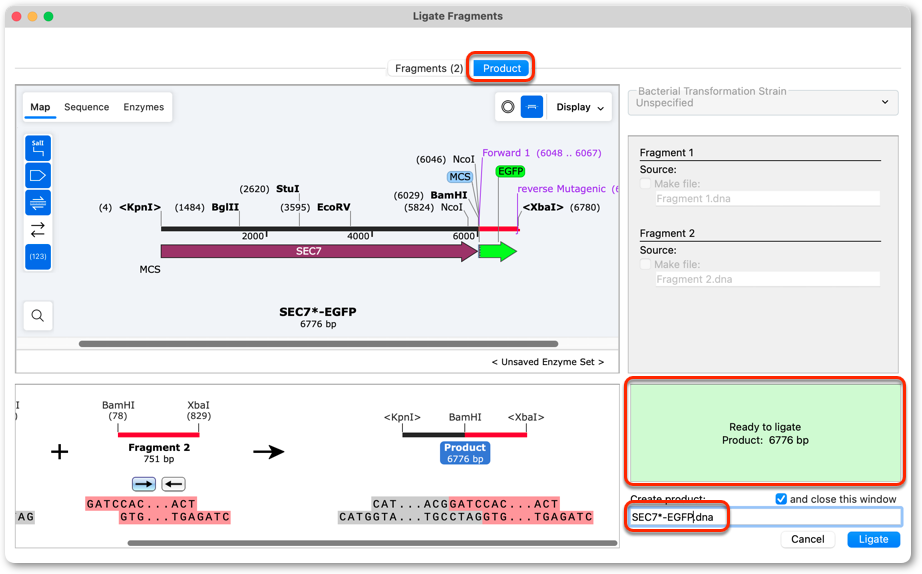Click the Fragment 2.dna file name field

(x=767, y=279)
